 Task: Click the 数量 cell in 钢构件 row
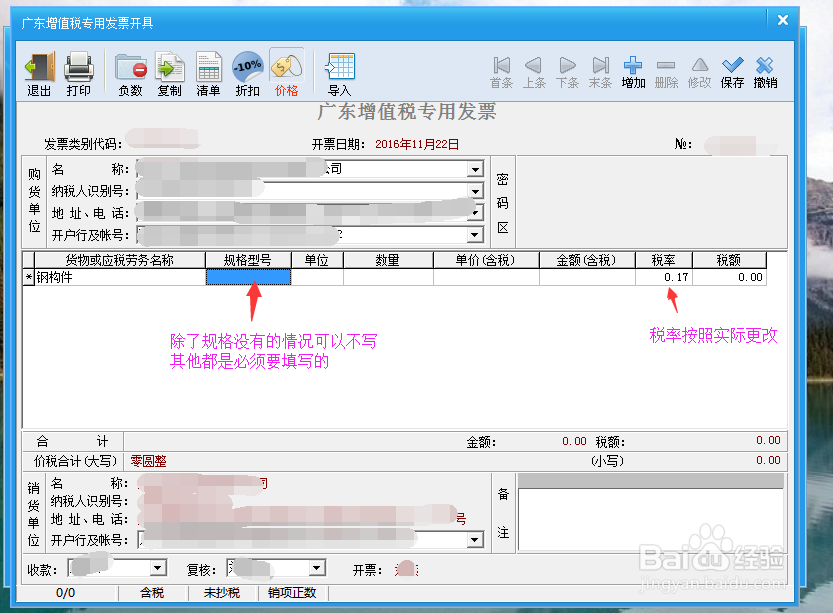pos(388,277)
